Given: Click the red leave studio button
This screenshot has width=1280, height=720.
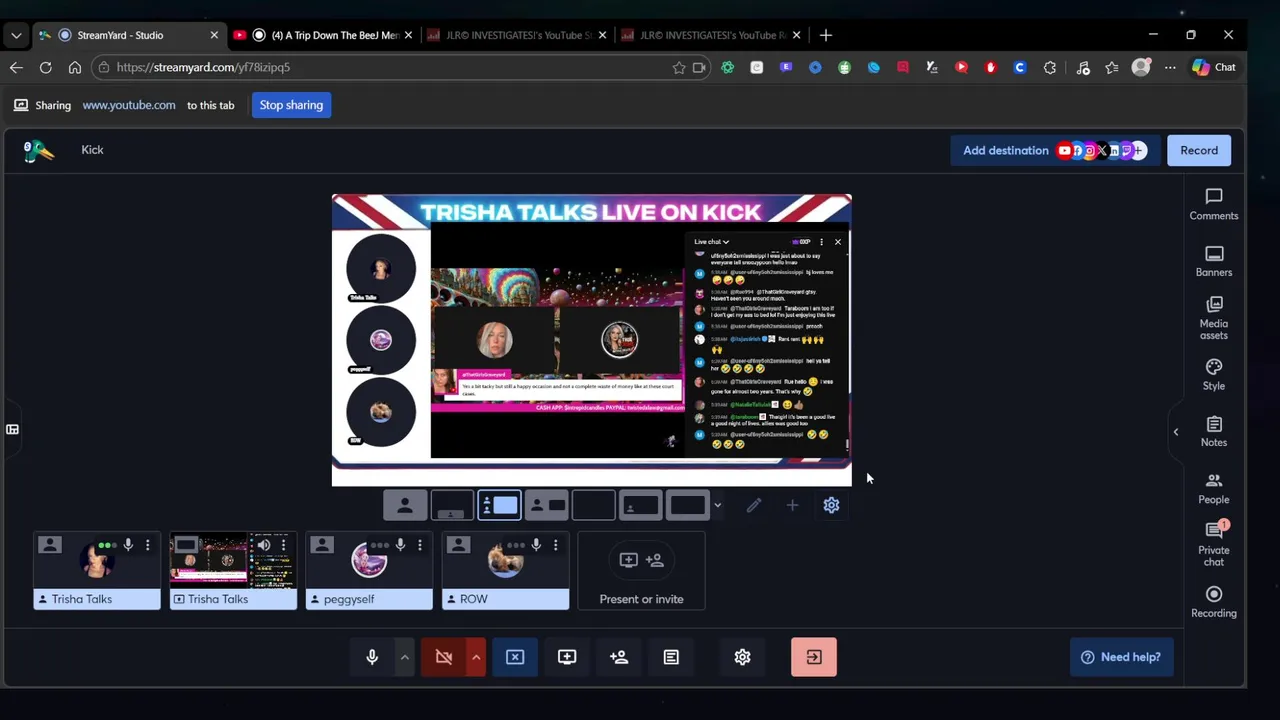Looking at the screenshot, I should pos(814,657).
